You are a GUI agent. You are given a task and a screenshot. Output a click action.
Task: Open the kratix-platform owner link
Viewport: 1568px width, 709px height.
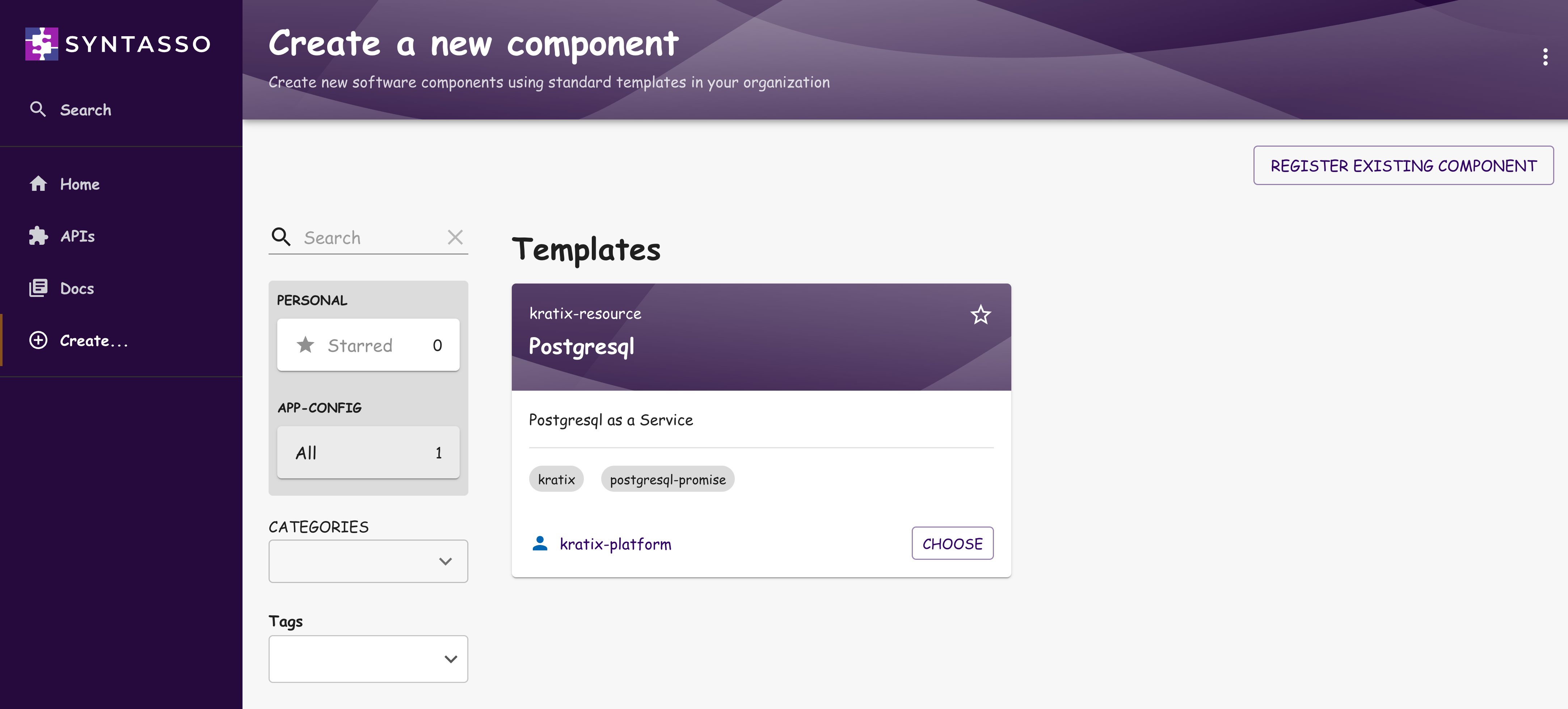point(615,544)
